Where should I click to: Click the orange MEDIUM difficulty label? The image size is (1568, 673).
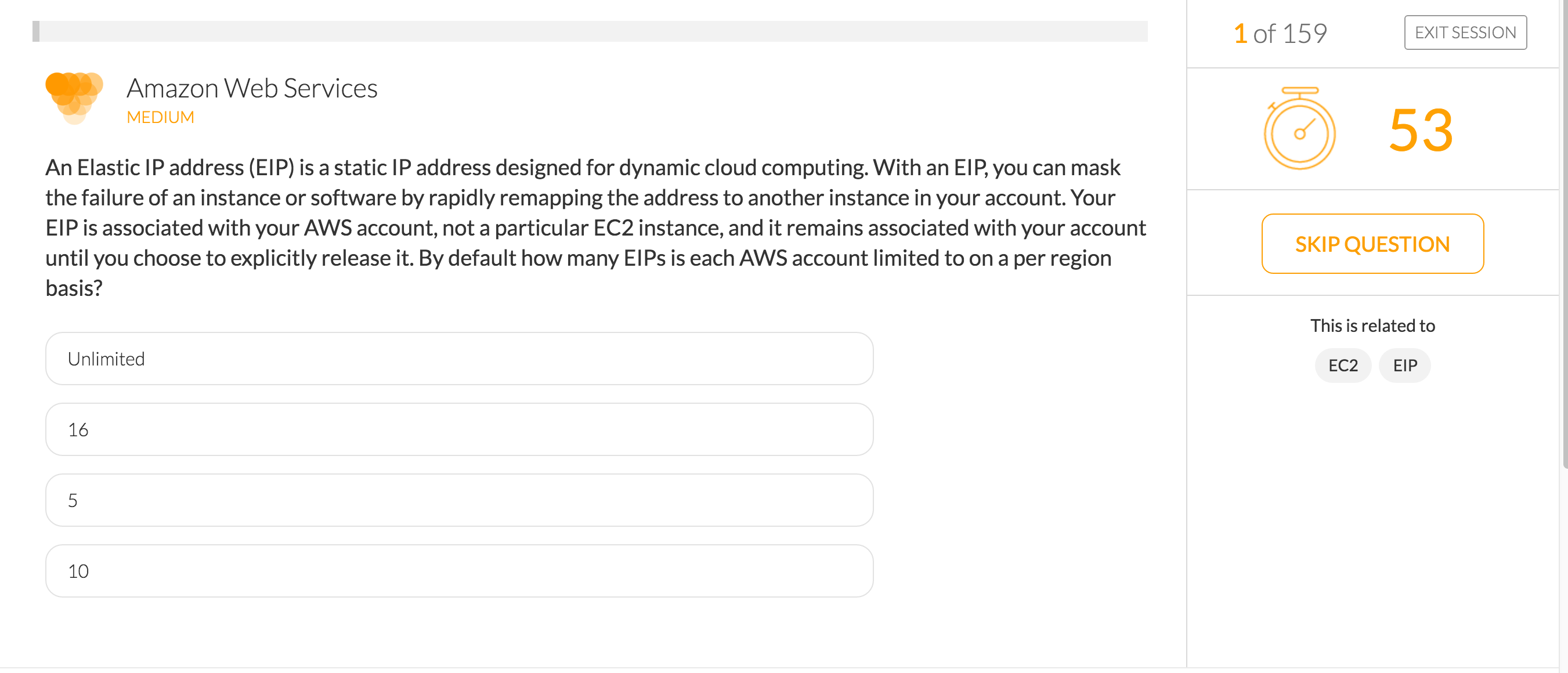tap(160, 117)
